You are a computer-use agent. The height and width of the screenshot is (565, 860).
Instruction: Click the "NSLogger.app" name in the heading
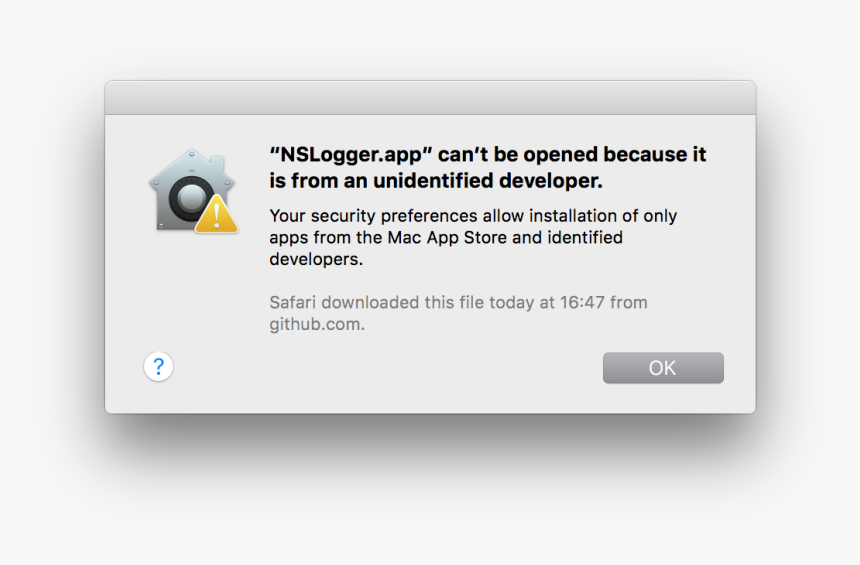coord(350,155)
